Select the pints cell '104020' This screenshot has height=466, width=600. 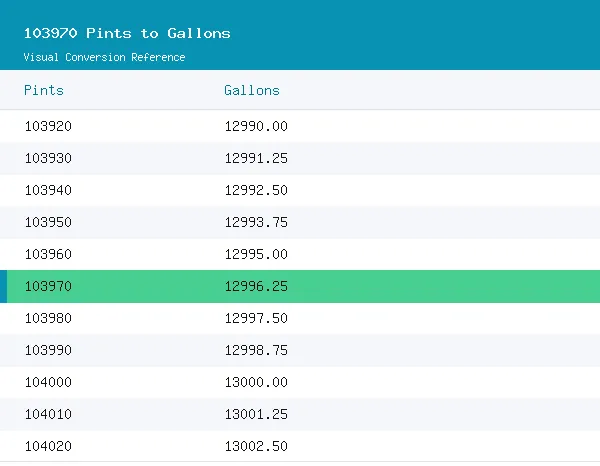tap(48, 446)
